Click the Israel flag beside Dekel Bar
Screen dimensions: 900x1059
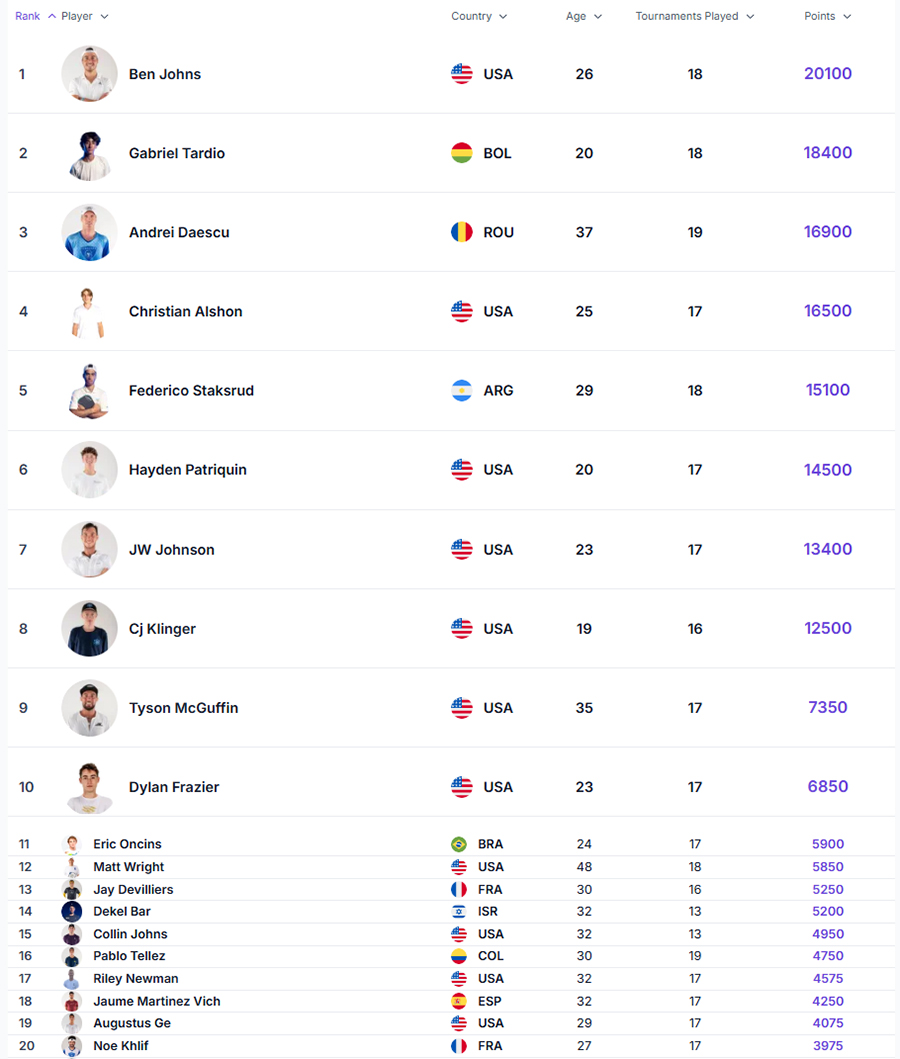click(x=459, y=912)
